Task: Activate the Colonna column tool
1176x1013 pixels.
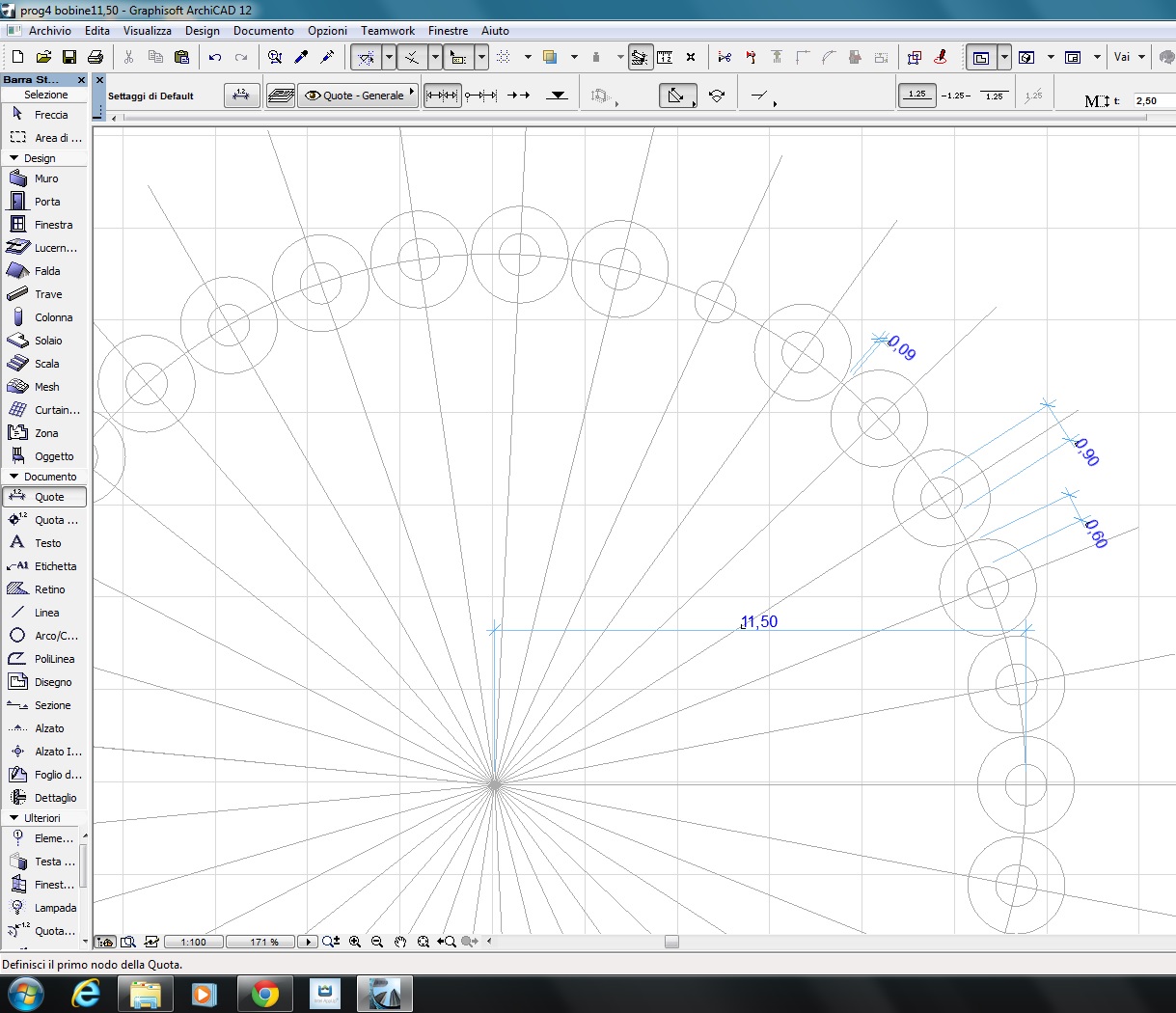Action: coord(45,317)
